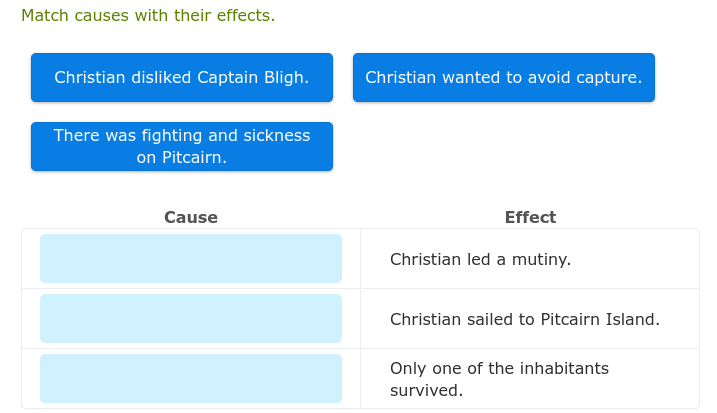The image size is (717, 413).
Task: Select the 'Christian wanted to avoid capture' tile
Action: [503, 77]
